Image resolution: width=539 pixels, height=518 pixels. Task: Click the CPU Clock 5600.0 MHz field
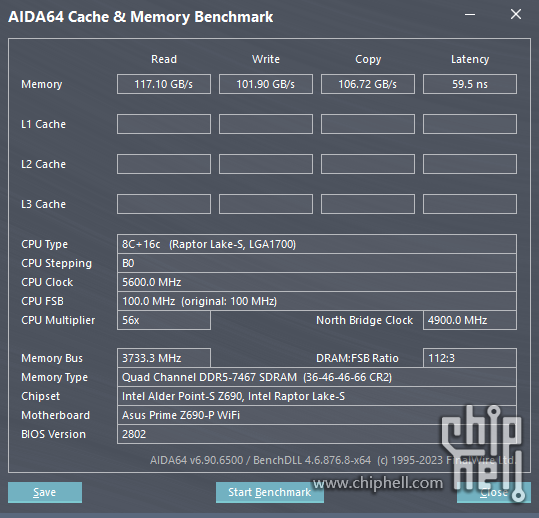(317, 282)
